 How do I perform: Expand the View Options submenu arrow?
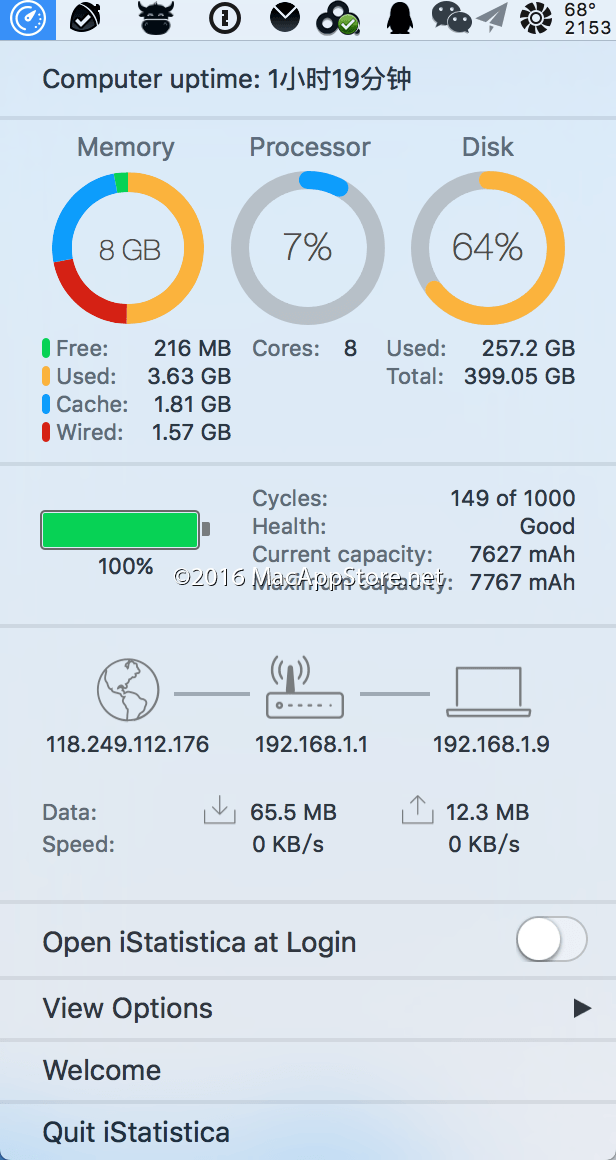click(582, 1008)
